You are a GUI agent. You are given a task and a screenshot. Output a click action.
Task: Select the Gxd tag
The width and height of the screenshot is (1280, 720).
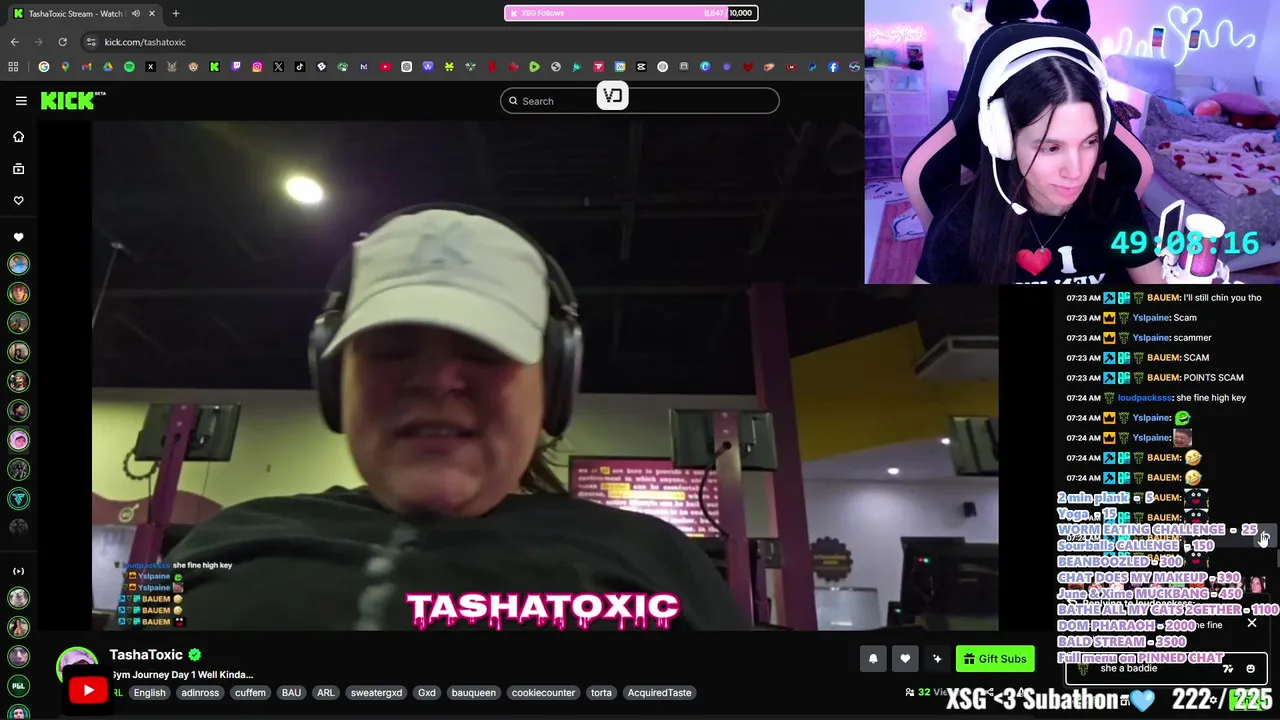[x=427, y=692]
